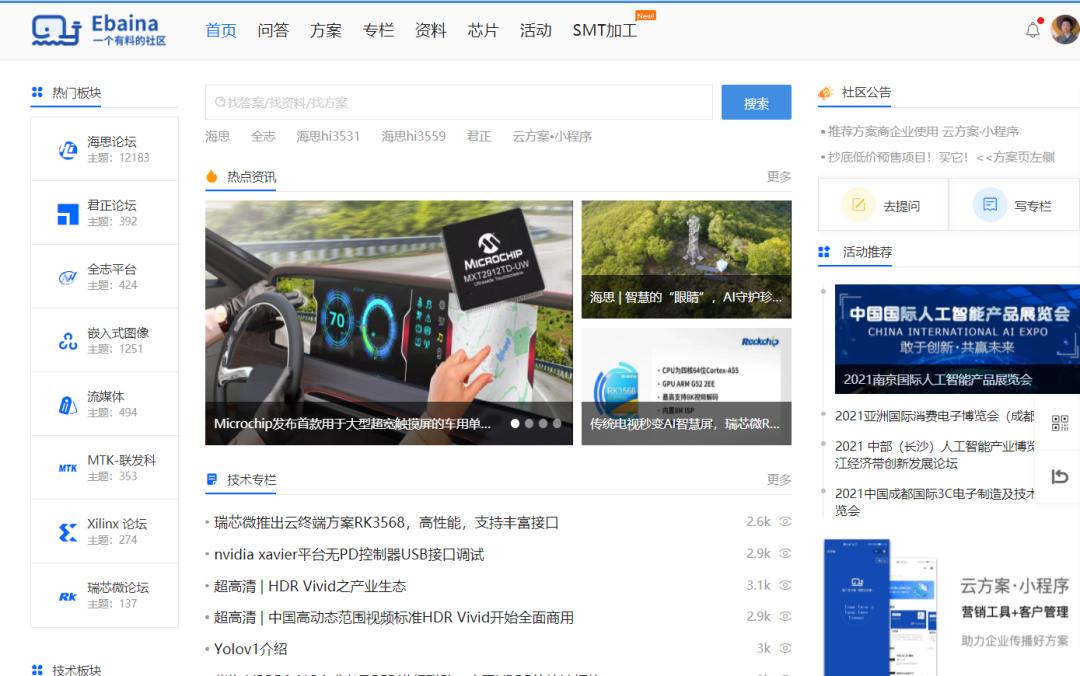Viewport: 1080px width, 676px height.
Task: Open article 中国高动态范围视频标准HDR Vivid开始全面商用
Action: (393, 617)
